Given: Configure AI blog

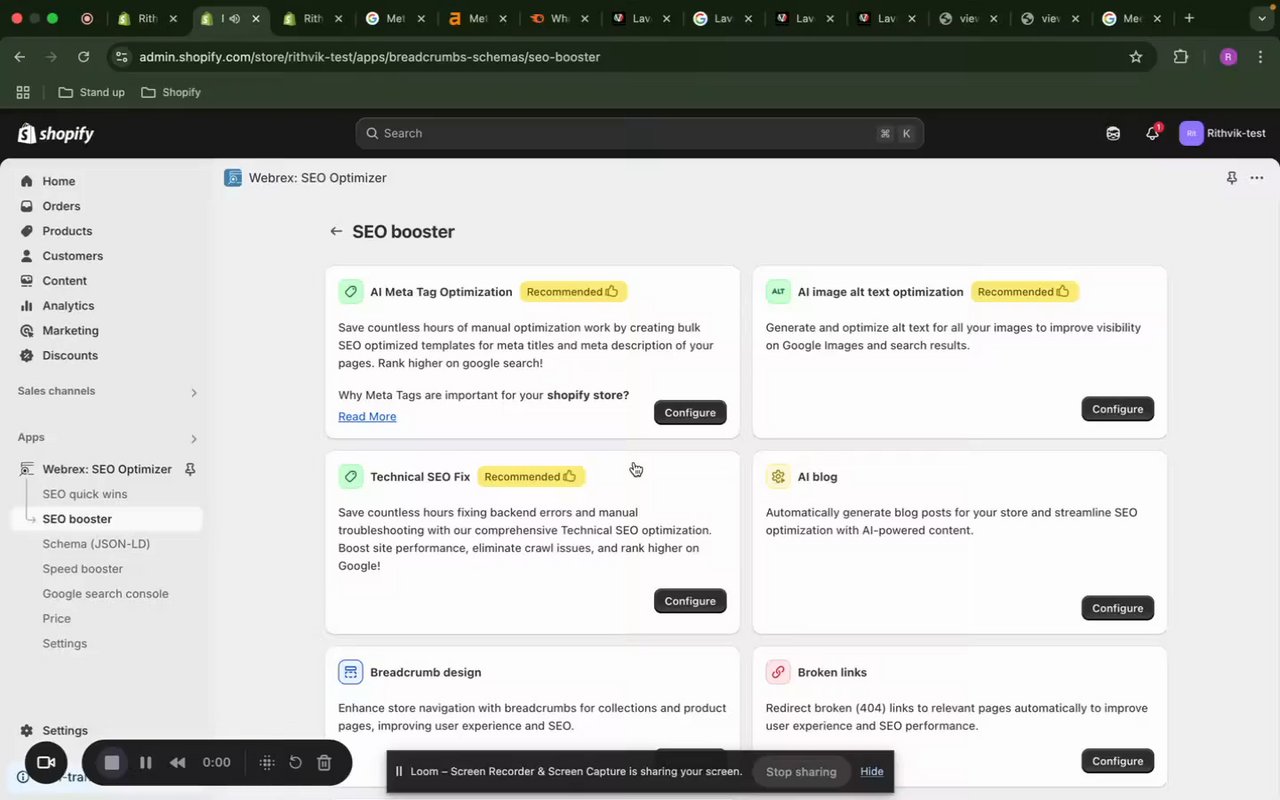Looking at the screenshot, I should (1118, 608).
